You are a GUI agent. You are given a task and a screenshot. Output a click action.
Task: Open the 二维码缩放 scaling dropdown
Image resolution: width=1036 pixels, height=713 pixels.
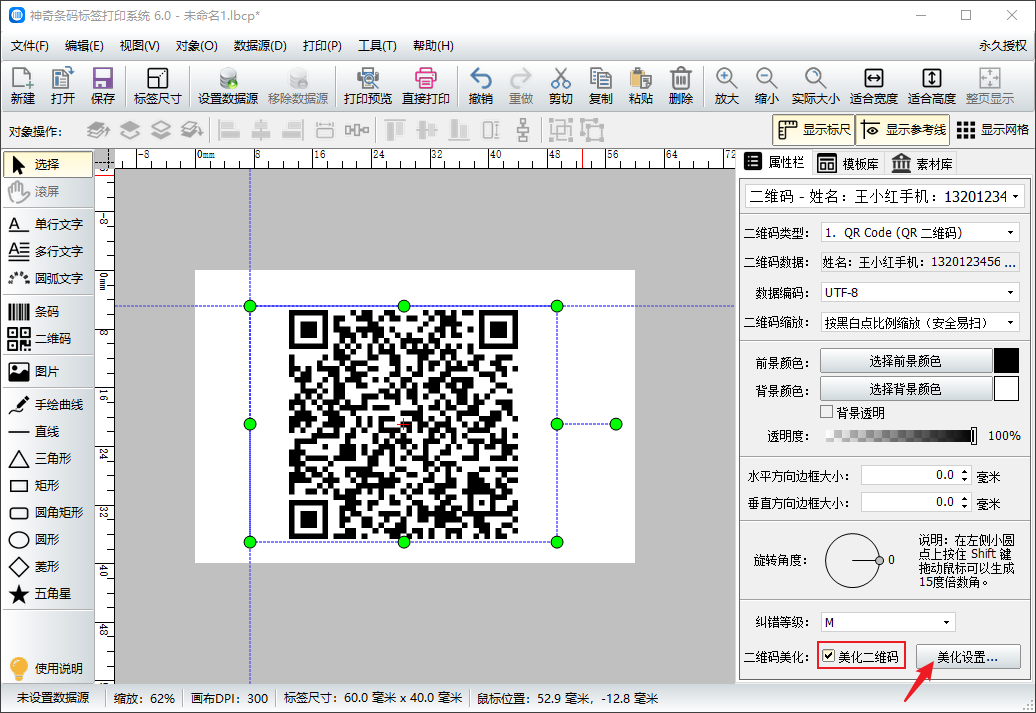click(x=920, y=322)
